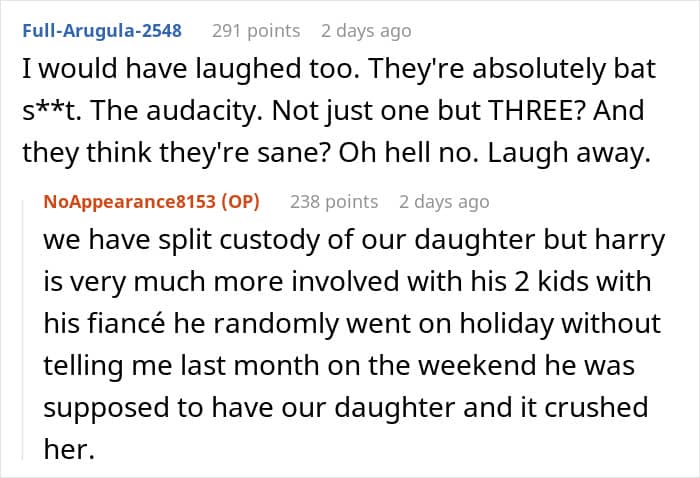The height and width of the screenshot is (478, 700).
Task: Open Full-Arugula-2548 user profile
Action: (x=102, y=31)
